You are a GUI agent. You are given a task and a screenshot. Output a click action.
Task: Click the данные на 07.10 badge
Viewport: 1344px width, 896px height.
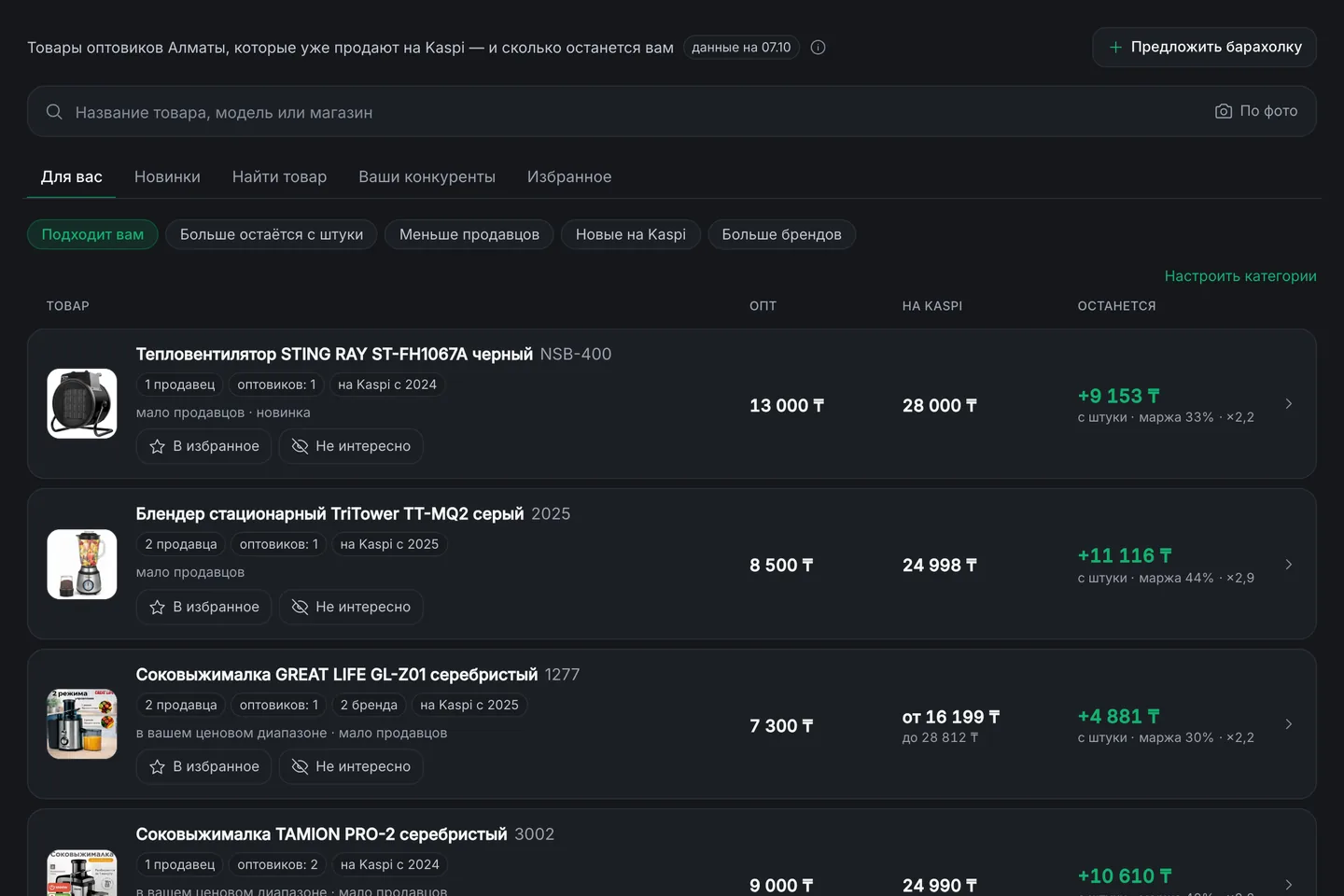click(x=741, y=48)
